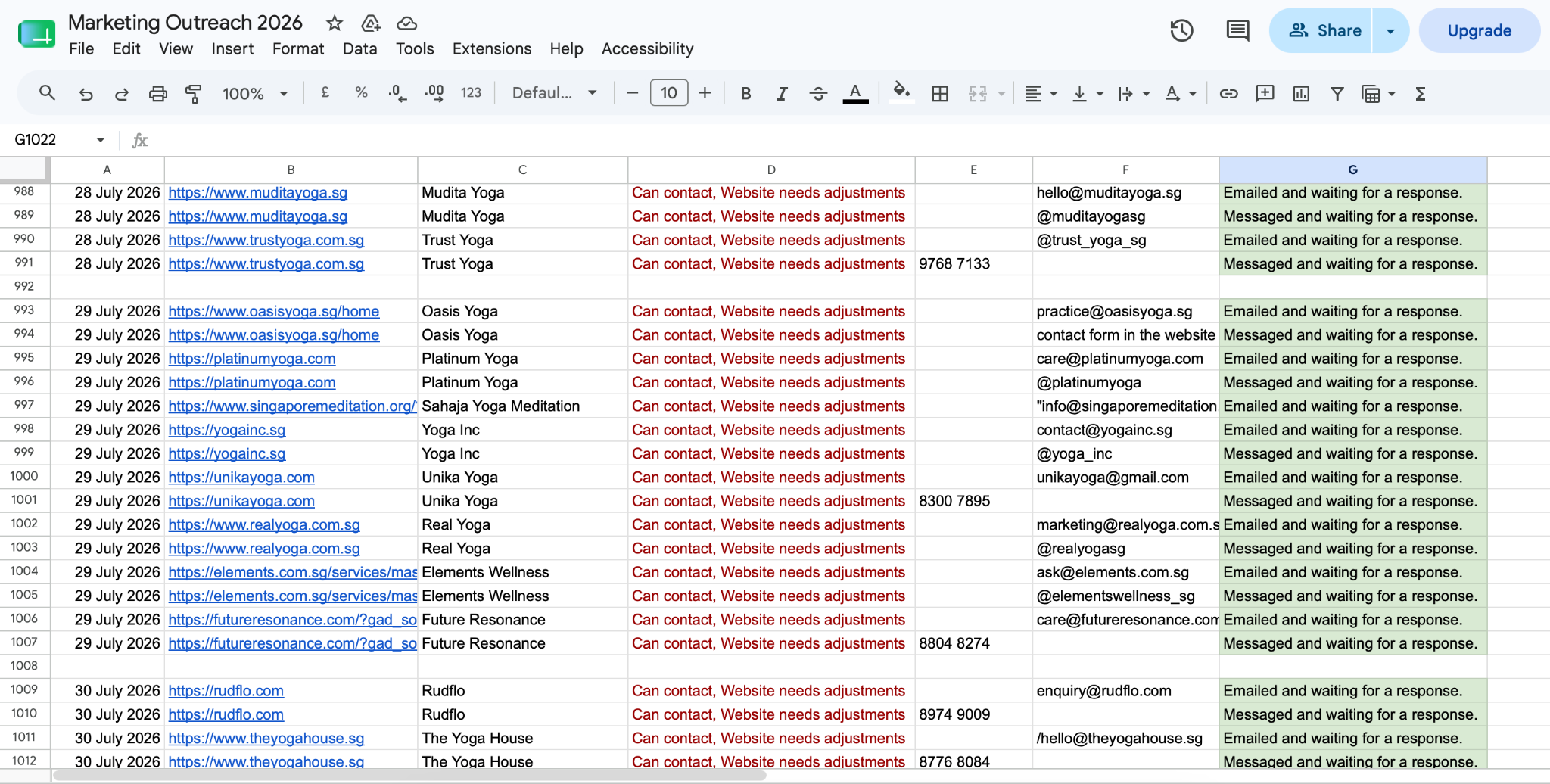The image size is (1550, 784).
Task: Open the text color picker
Action: coord(855,93)
